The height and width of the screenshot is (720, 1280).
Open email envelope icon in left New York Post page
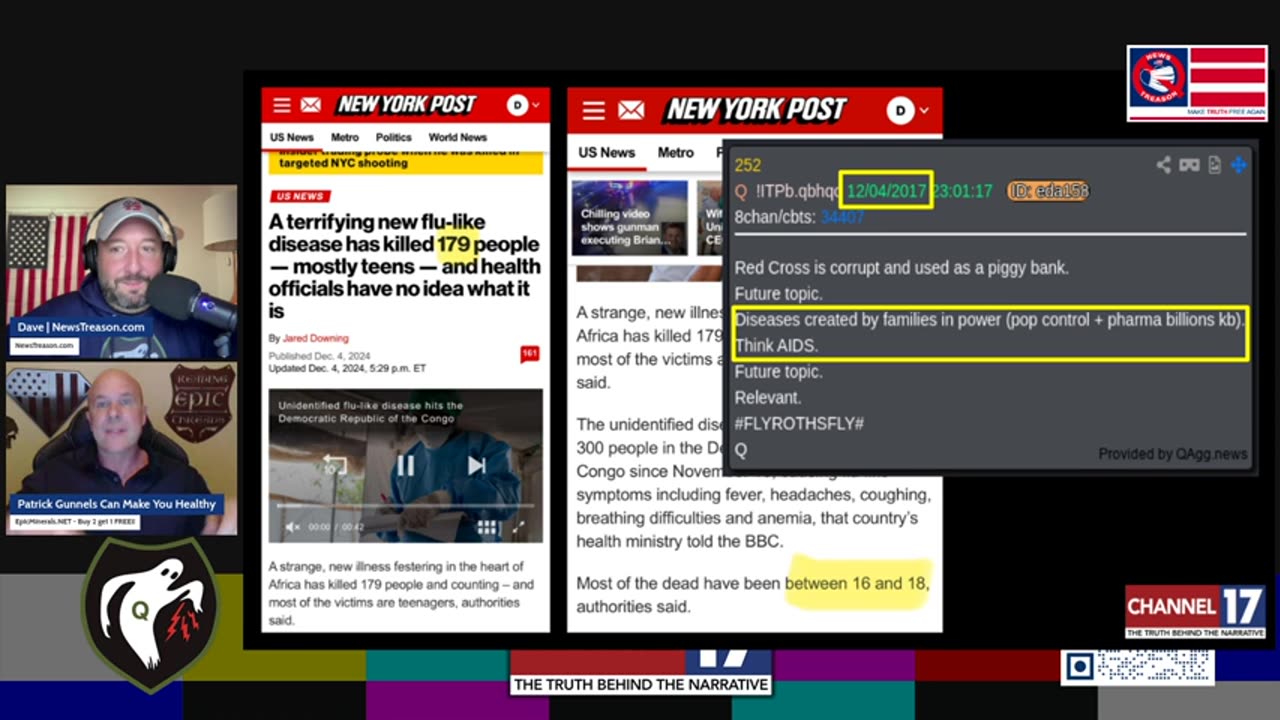(x=311, y=105)
